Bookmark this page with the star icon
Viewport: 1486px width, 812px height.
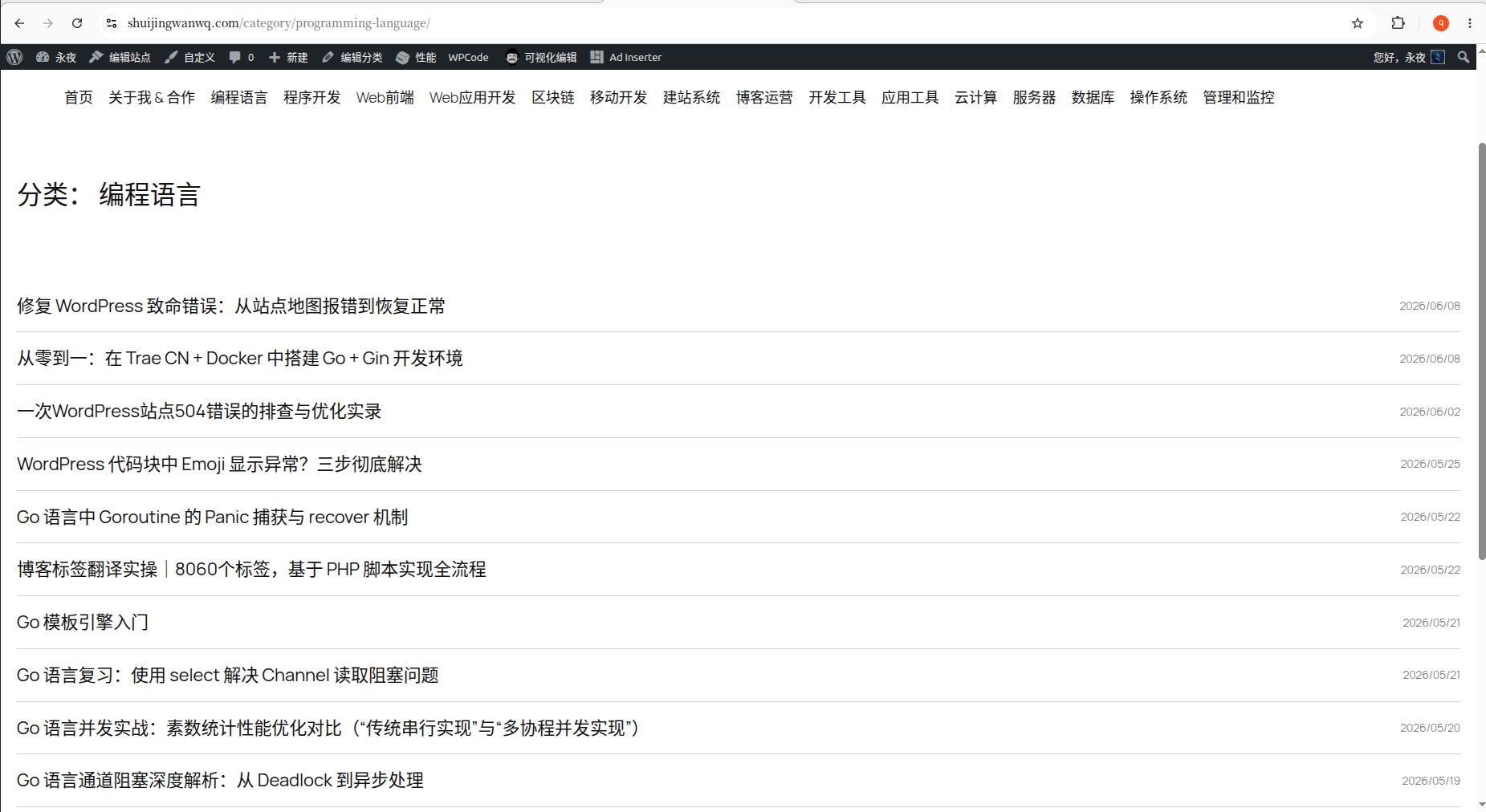click(x=1358, y=23)
